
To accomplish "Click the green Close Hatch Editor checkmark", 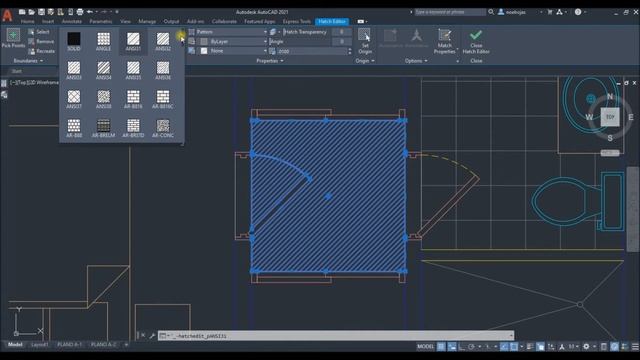I will click(x=476, y=35).
